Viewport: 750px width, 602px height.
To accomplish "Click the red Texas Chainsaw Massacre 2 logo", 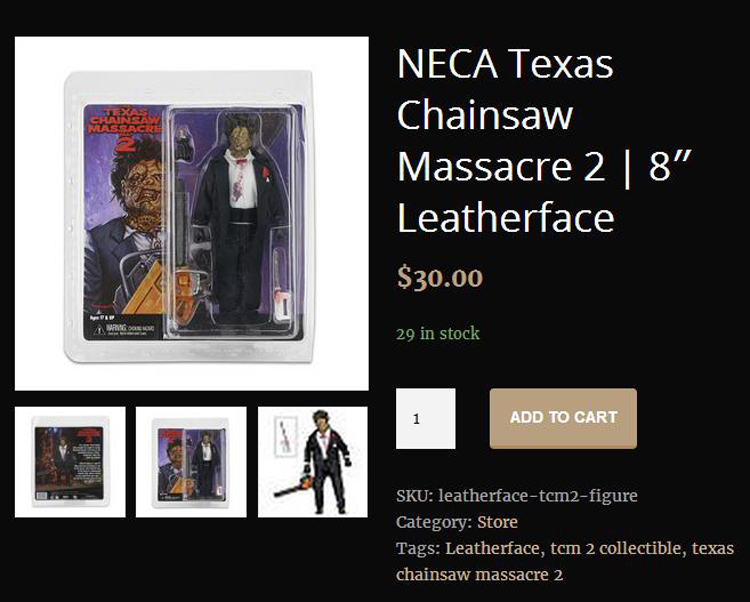I will point(125,127).
